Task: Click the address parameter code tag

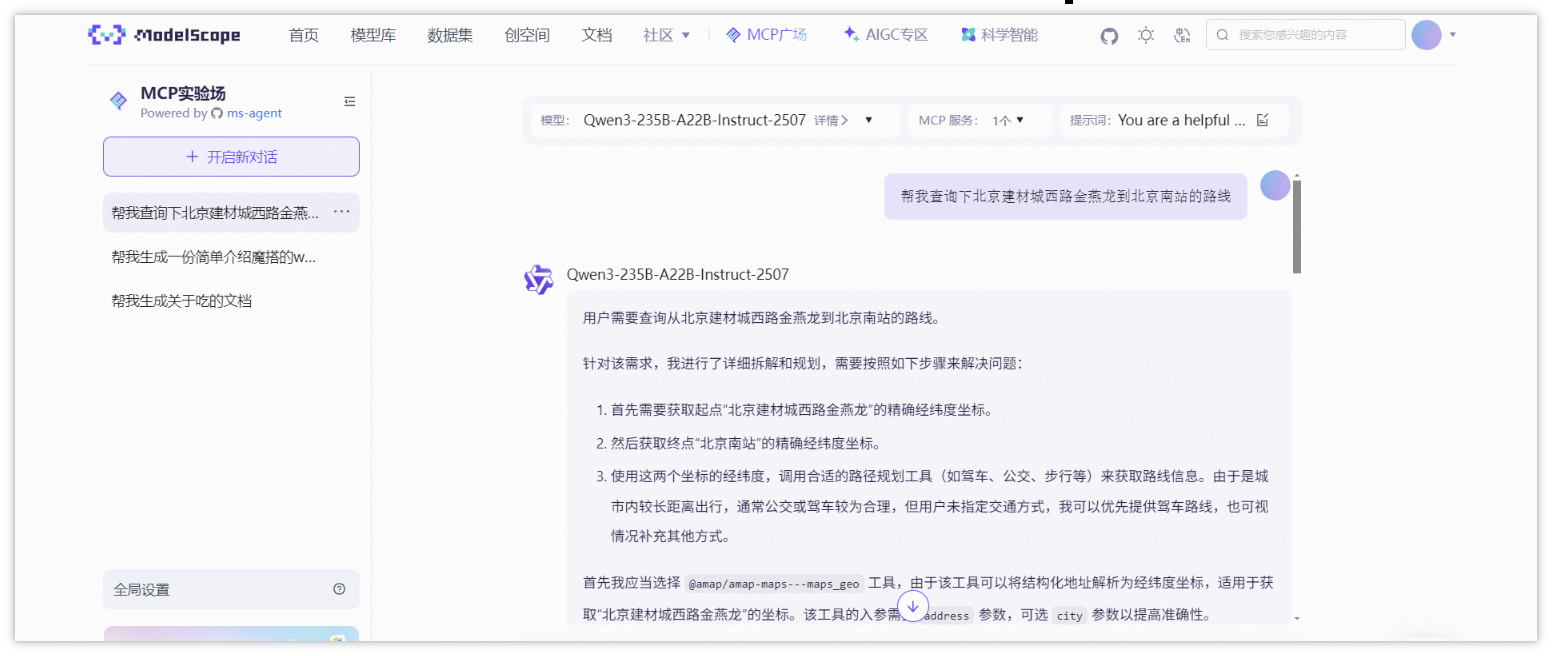Action: tap(945, 616)
